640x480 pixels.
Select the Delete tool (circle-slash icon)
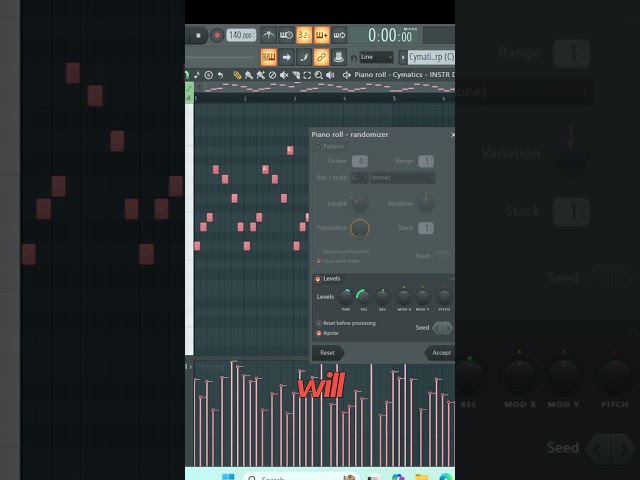click(x=272, y=75)
